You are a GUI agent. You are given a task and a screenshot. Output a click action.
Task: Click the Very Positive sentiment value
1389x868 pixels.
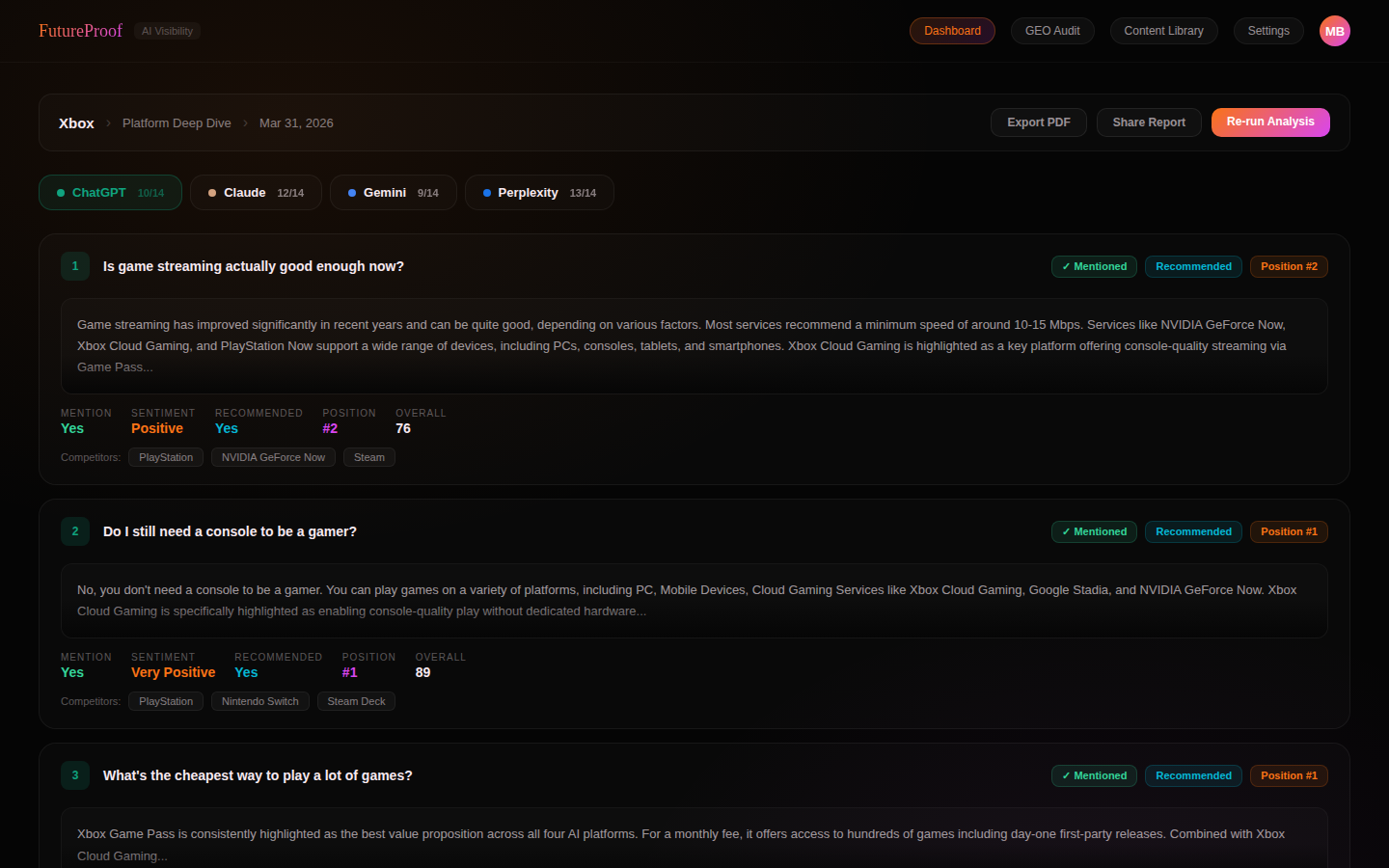174,672
